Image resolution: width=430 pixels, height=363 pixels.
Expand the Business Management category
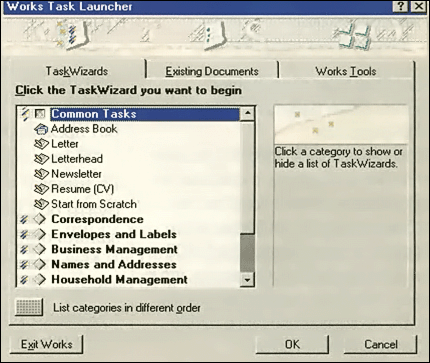pos(114,249)
